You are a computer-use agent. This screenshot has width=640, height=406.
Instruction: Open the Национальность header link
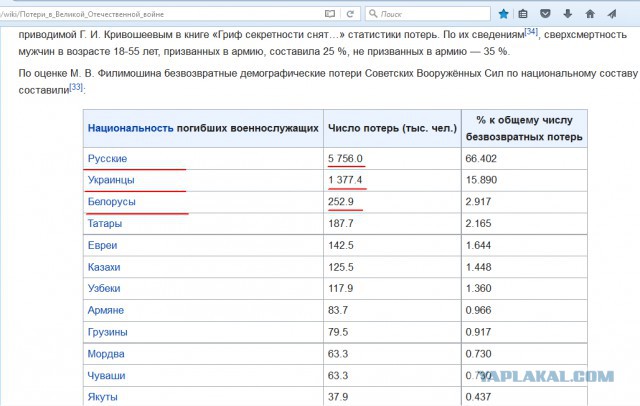(131, 128)
